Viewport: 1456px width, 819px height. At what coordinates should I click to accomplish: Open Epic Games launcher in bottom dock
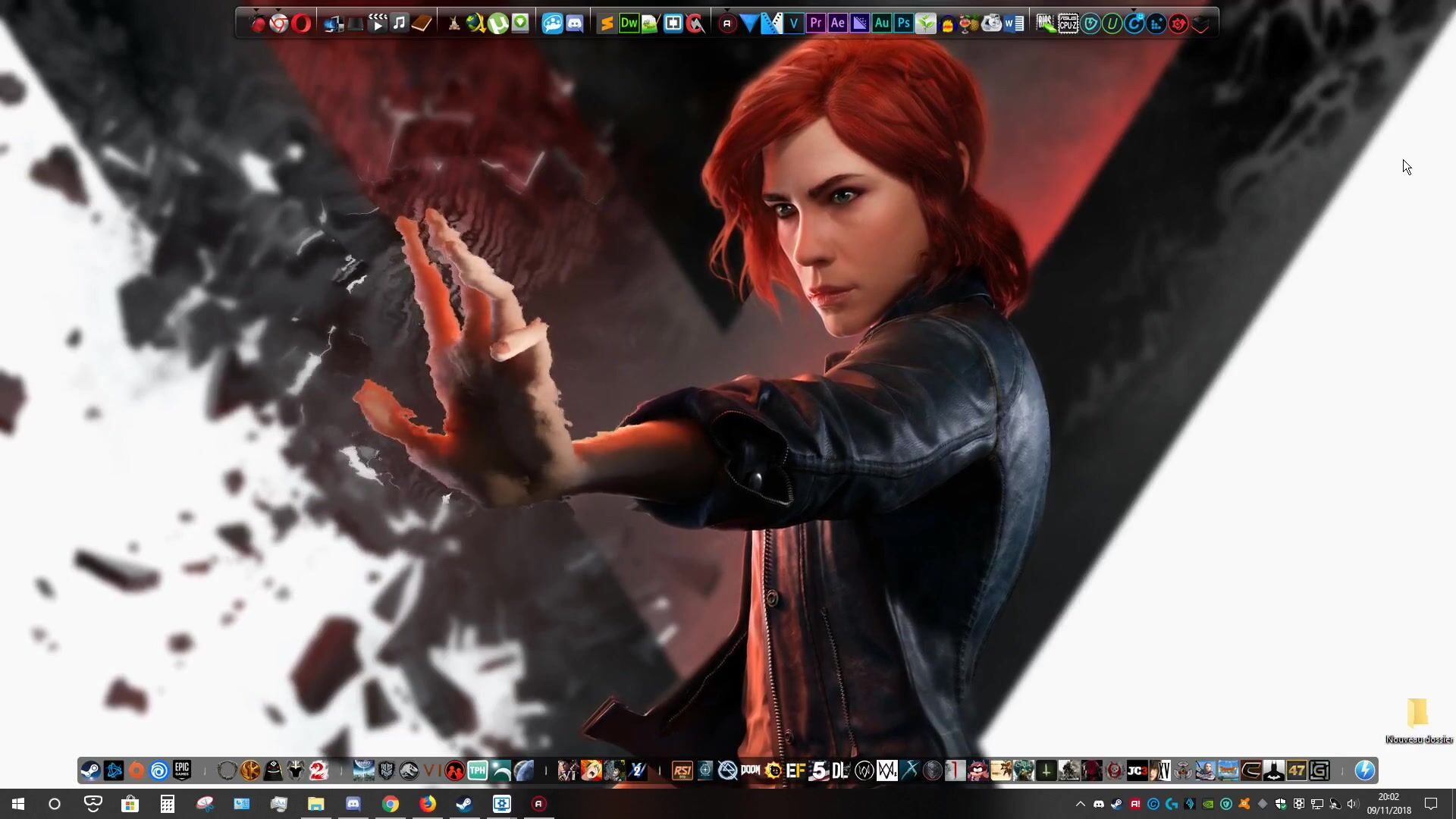coord(182,771)
